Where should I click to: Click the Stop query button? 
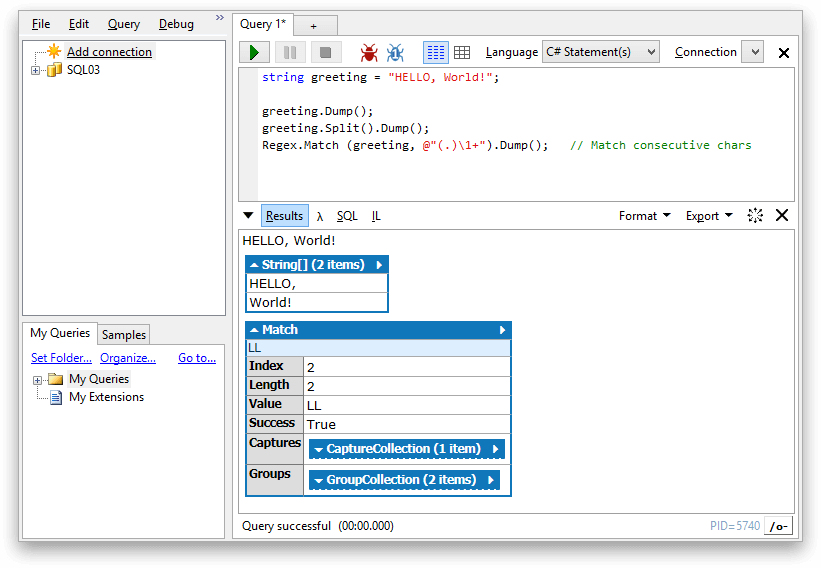pyautogui.click(x=325, y=52)
